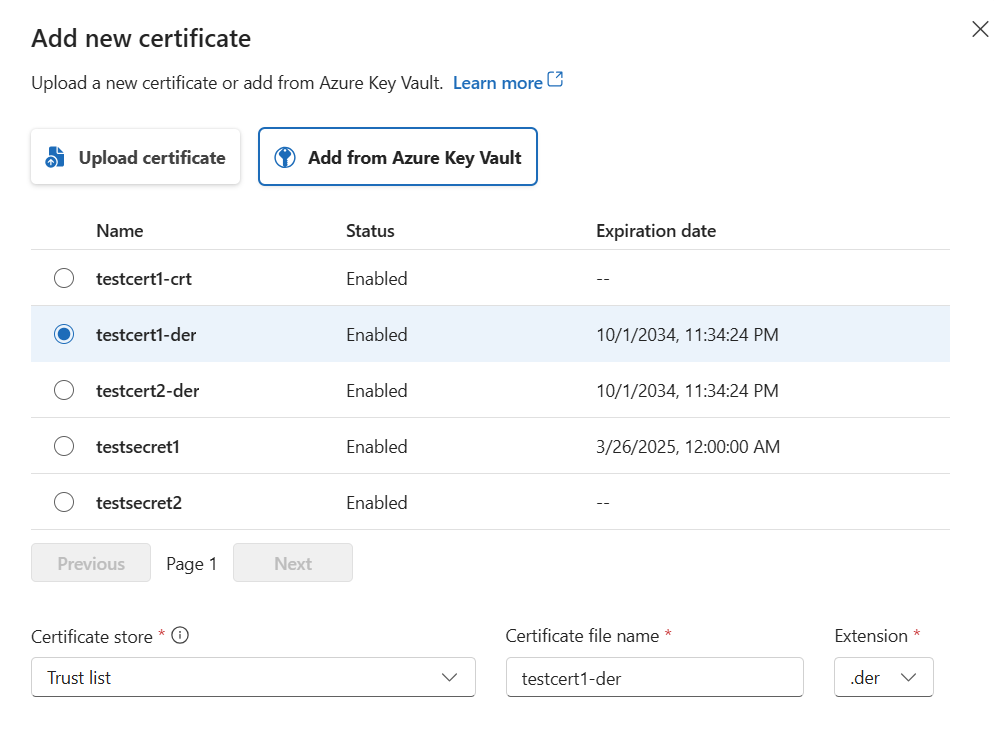Open the Extension .der dropdown
The height and width of the screenshot is (754, 994).
[x=884, y=677]
